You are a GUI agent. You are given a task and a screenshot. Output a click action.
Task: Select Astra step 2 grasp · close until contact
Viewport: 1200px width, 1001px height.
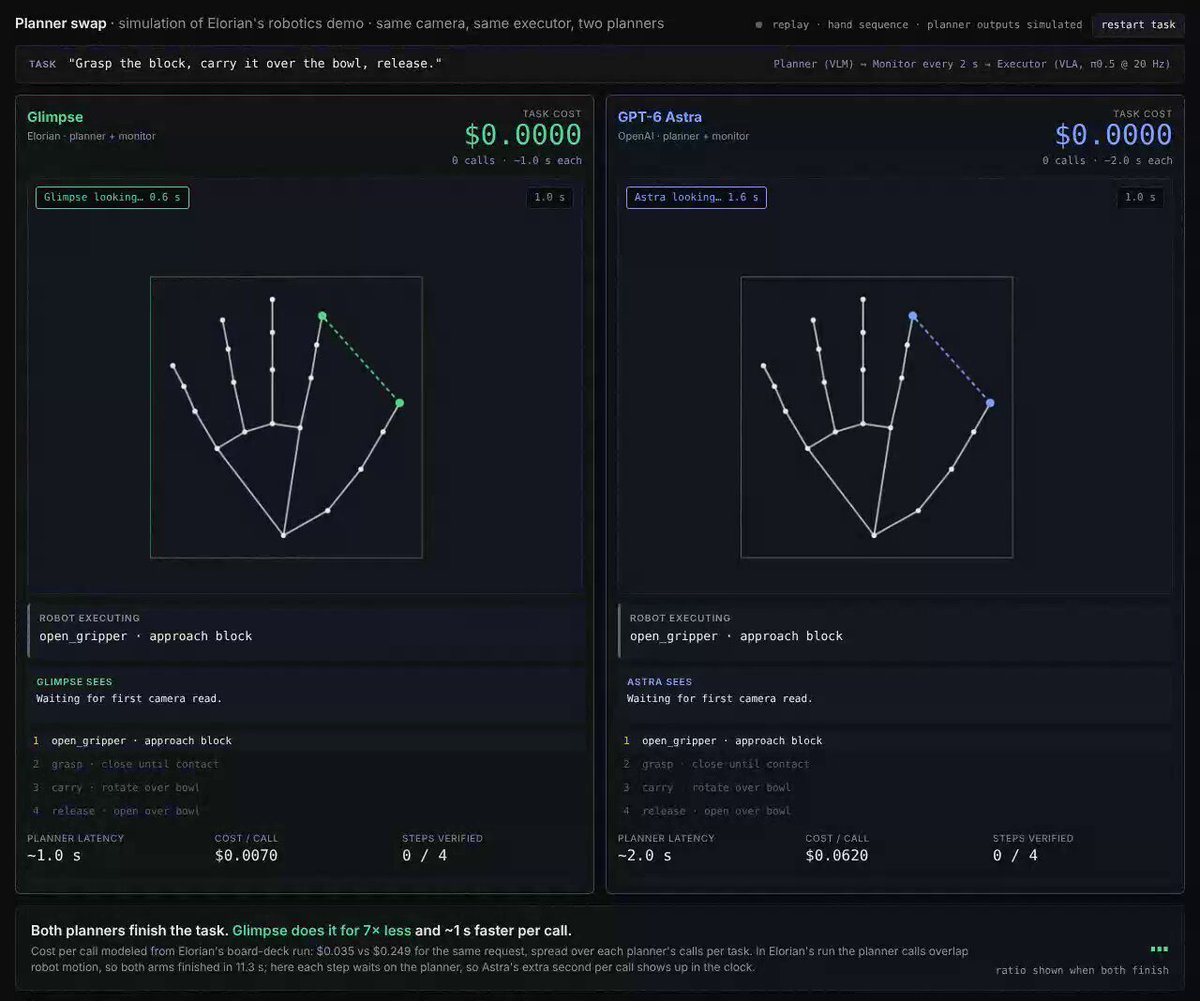point(896,764)
